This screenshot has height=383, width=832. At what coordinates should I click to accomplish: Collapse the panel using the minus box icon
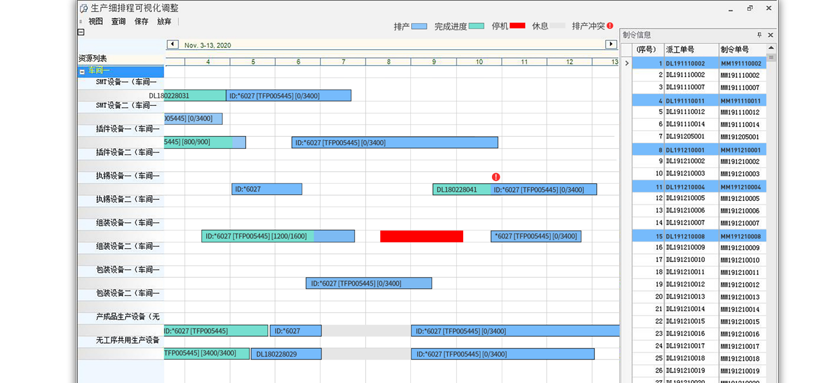coord(81,32)
